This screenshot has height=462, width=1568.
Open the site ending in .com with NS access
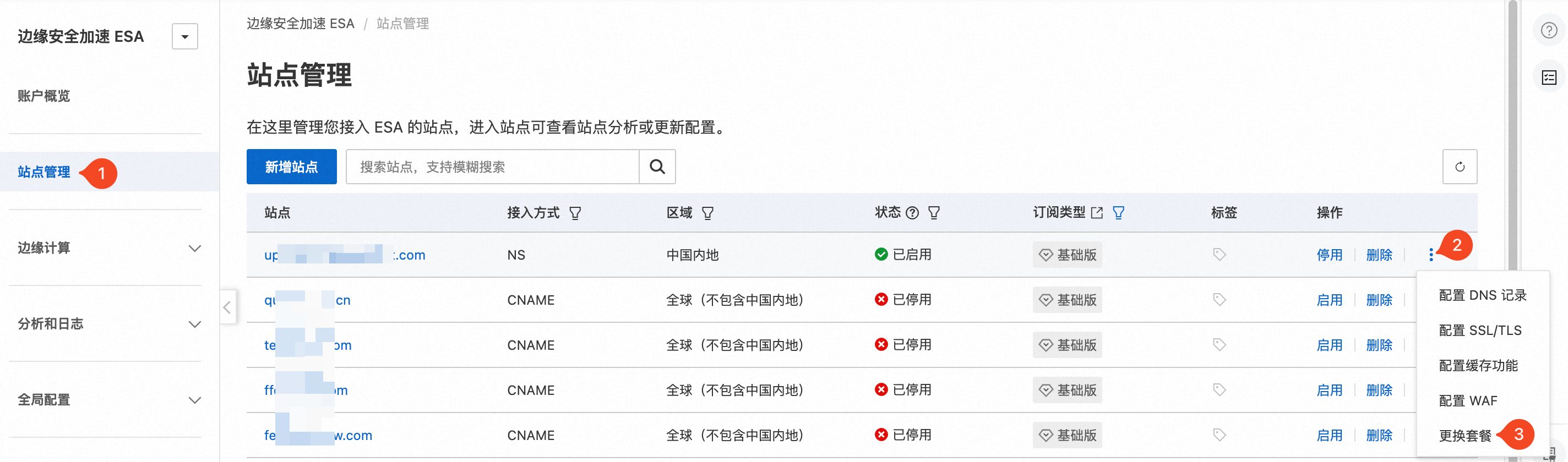(345, 255)
